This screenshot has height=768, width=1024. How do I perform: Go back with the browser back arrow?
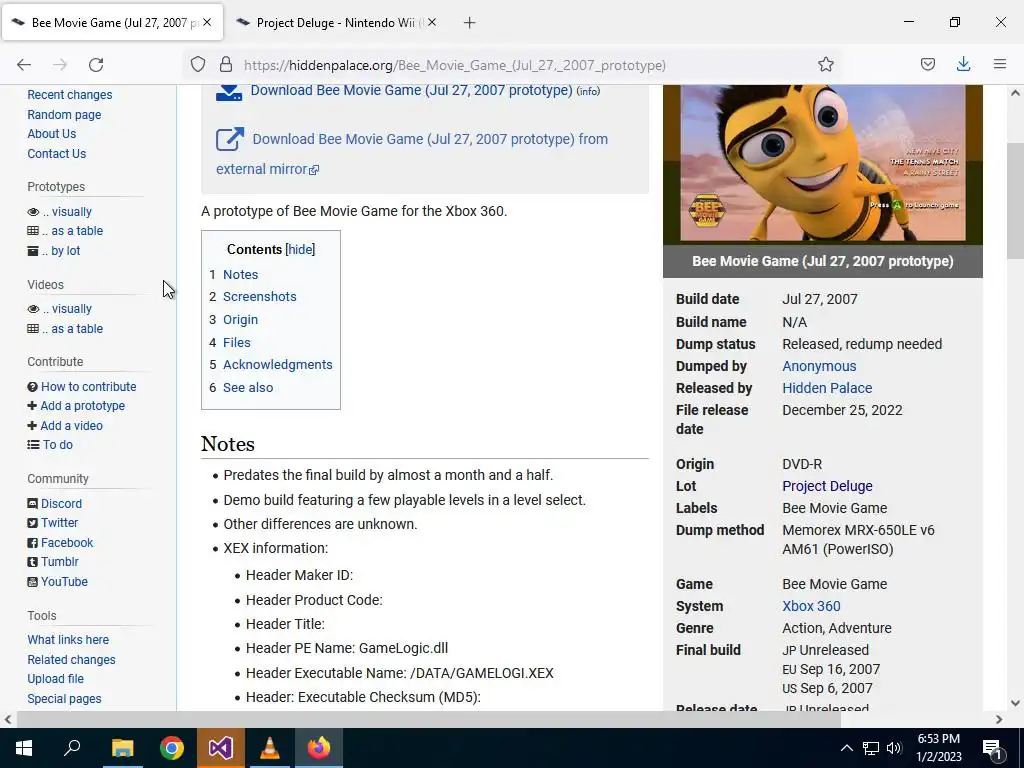tap(24, 65)
